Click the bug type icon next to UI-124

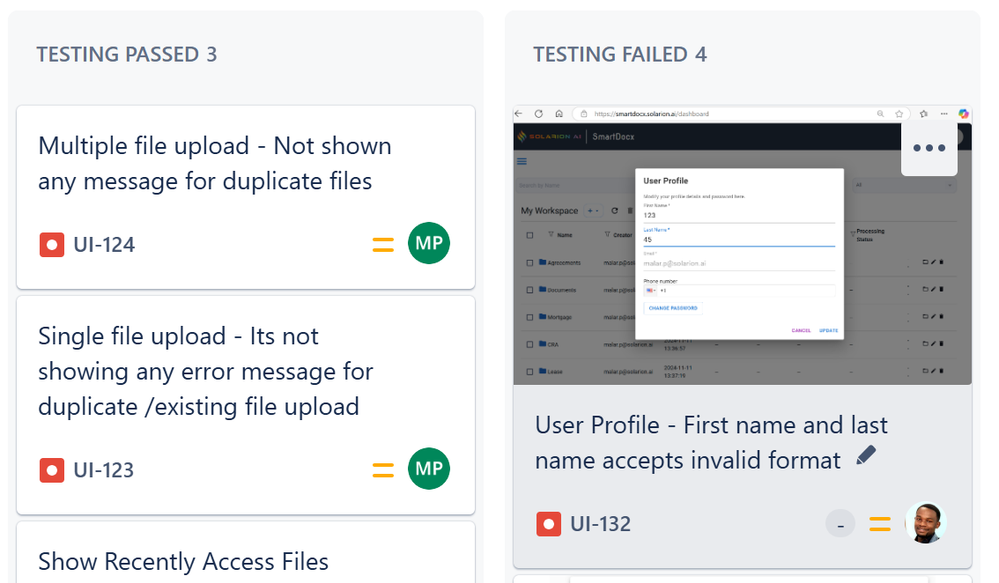pos(52,245)
